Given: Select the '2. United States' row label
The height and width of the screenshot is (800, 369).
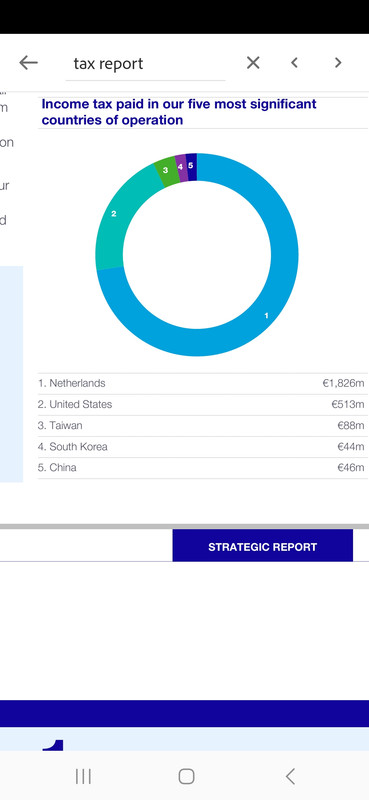Looking at the screenshot, I should tap(75, 405).
